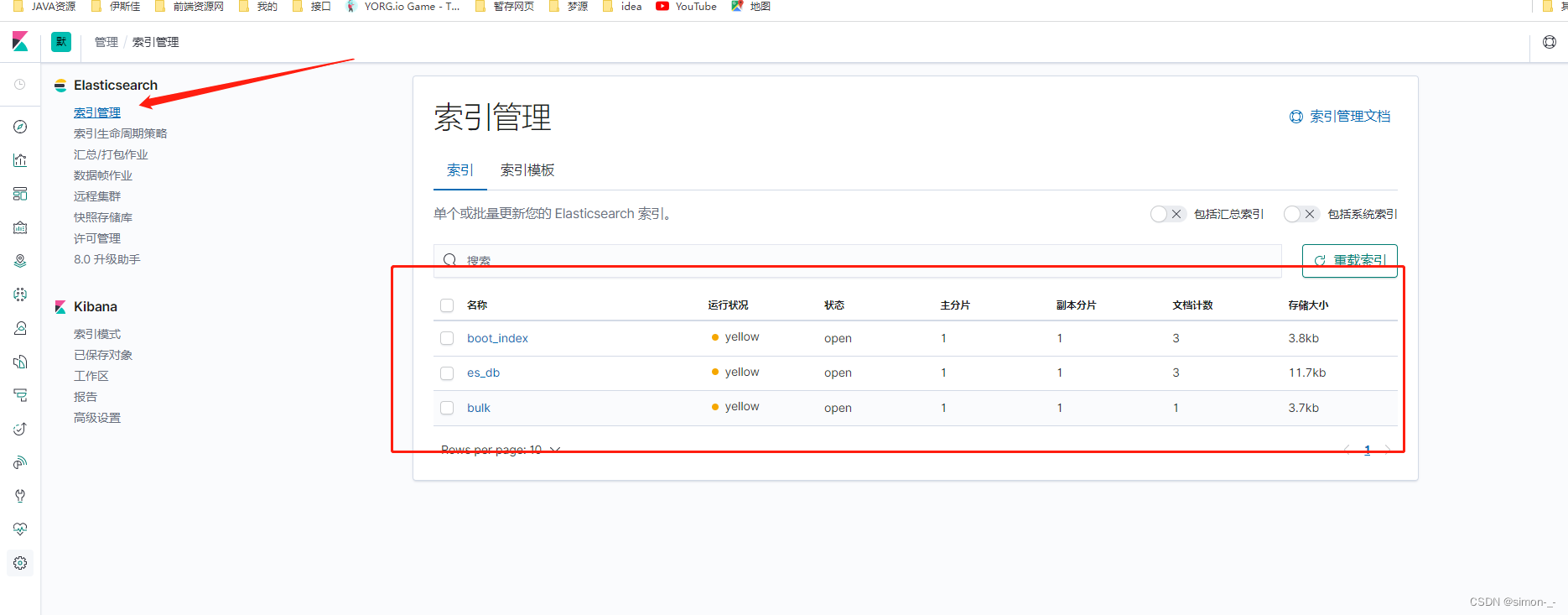Open Machine Learning from the sidebar icon
The height and width of the screenshot is (615, 1568).
(20, 294)
